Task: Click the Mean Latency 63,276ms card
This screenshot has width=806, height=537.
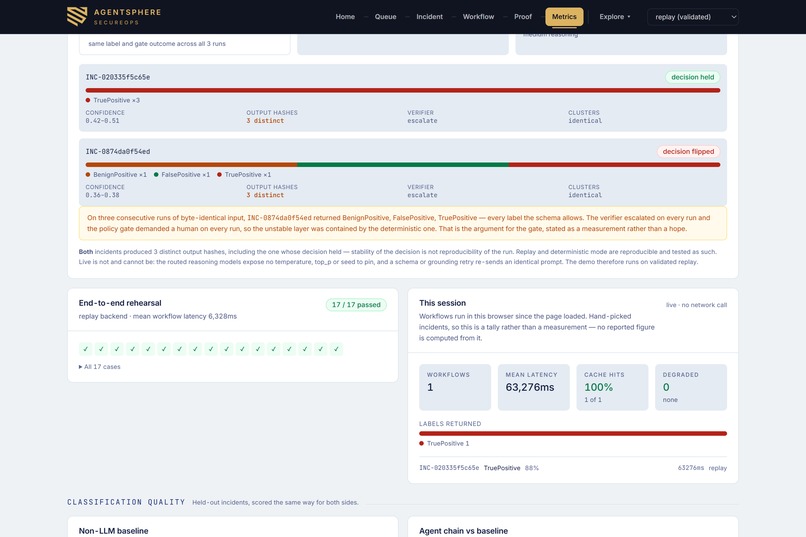Action: [x=534, y=387]
